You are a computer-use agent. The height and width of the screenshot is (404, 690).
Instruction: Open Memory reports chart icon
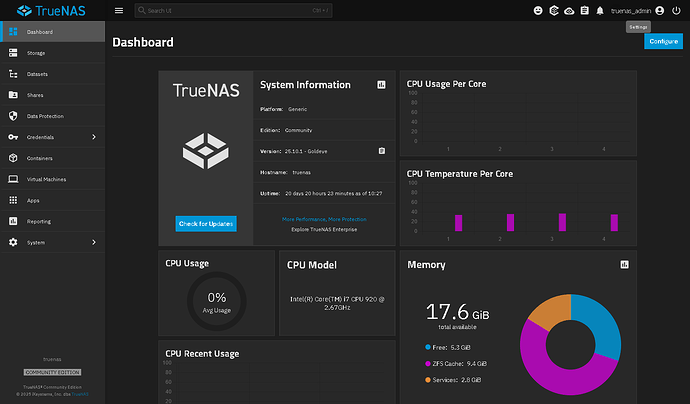[x=624, y=264]
